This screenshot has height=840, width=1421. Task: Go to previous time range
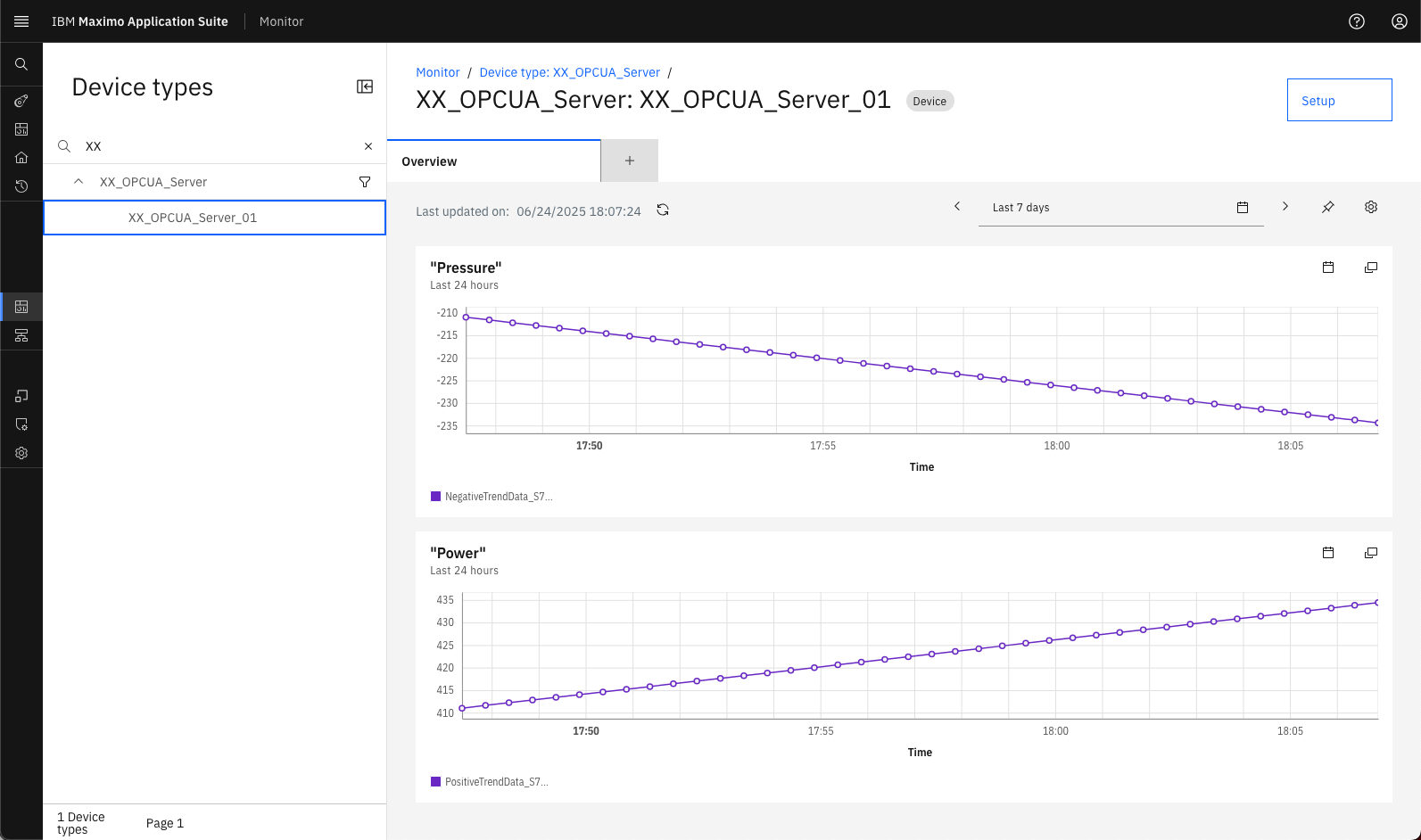coord(957,207)
